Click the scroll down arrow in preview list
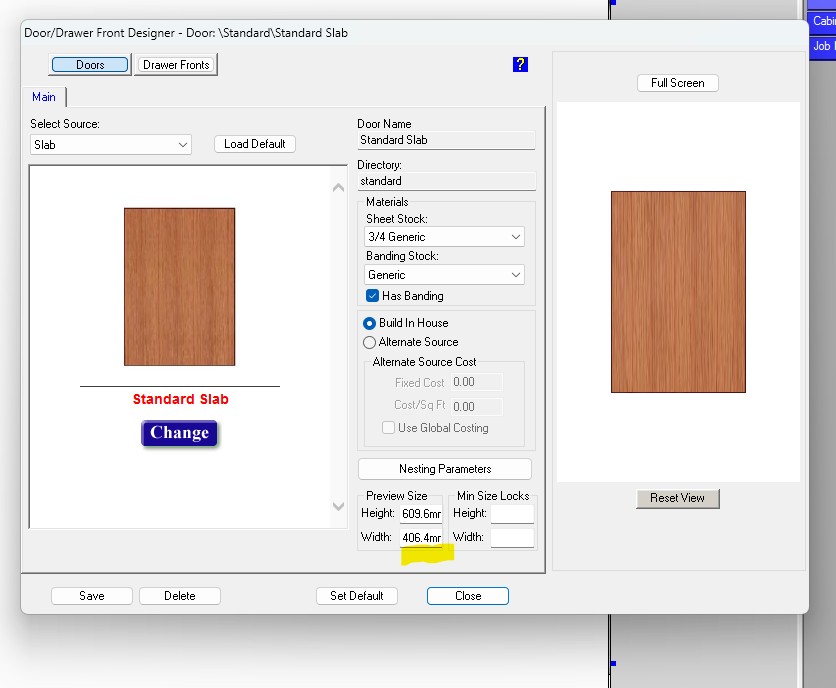The width and height of the screenshot is (836, 688). [338, 507]
